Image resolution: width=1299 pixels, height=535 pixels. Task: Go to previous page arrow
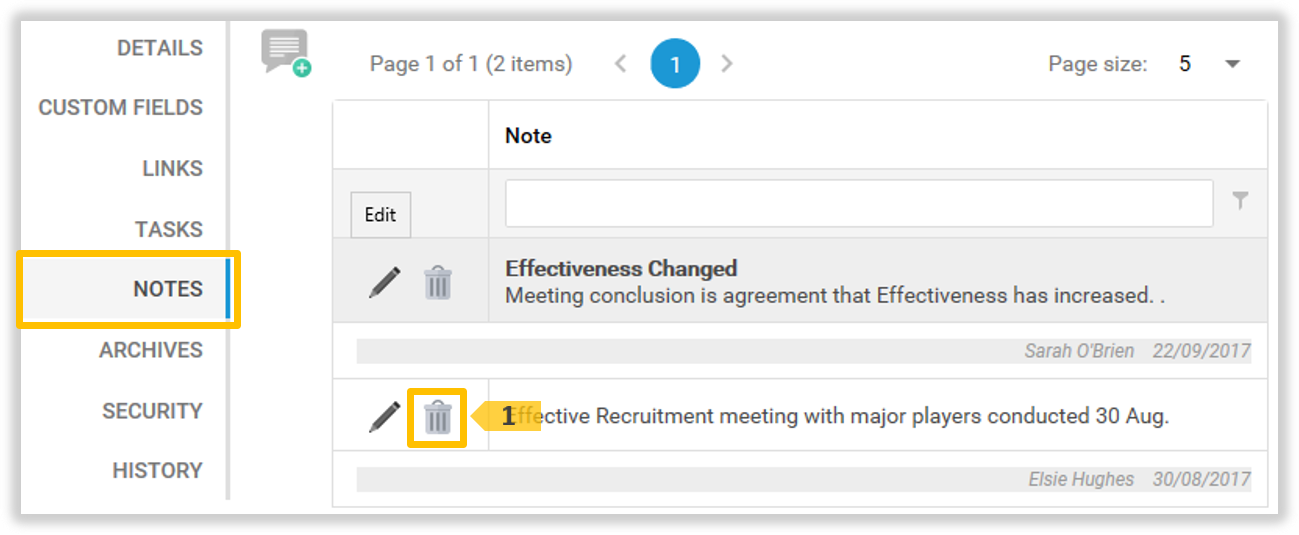[x=621, y=64]
